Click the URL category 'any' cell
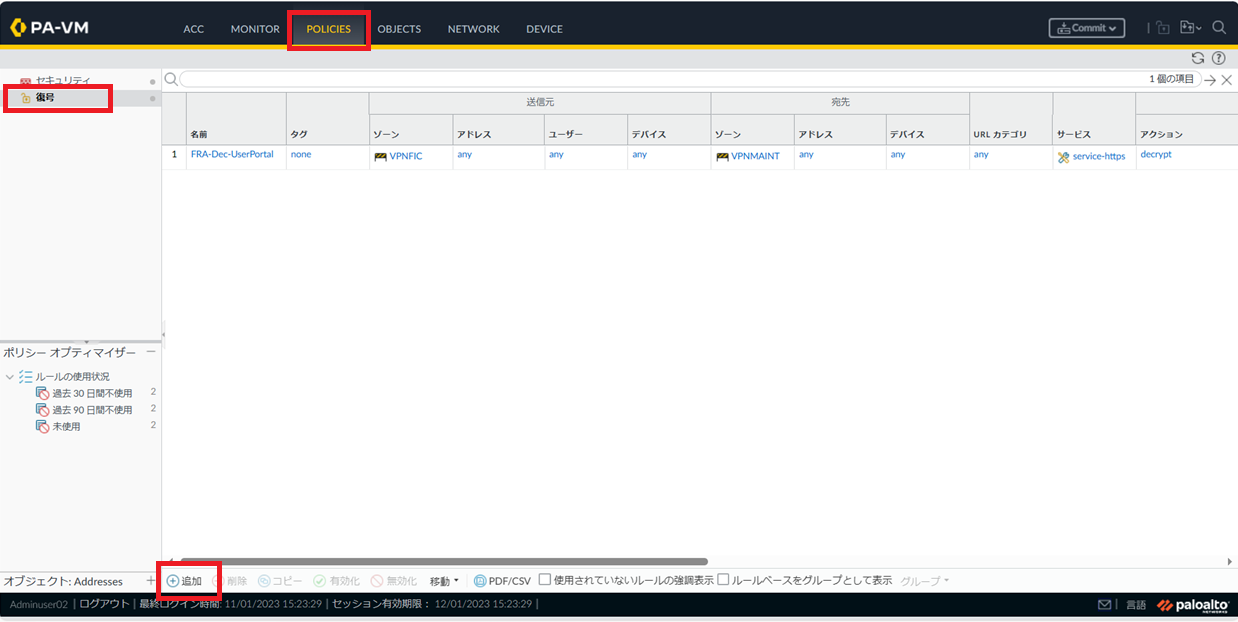The height and width of the screenshot is (622, 1238). [981, 155]
